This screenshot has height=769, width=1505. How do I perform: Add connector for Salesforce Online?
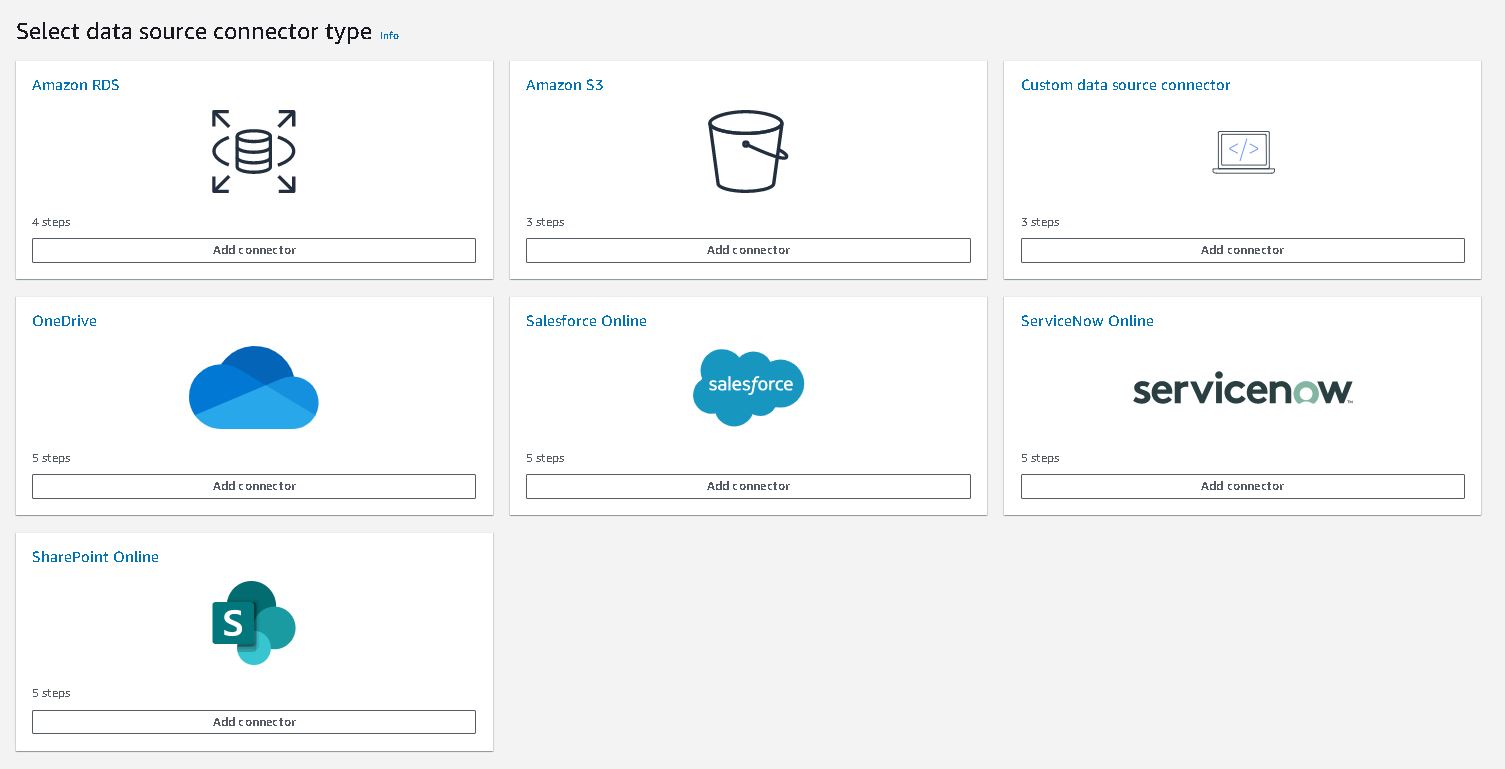(748, 486)
